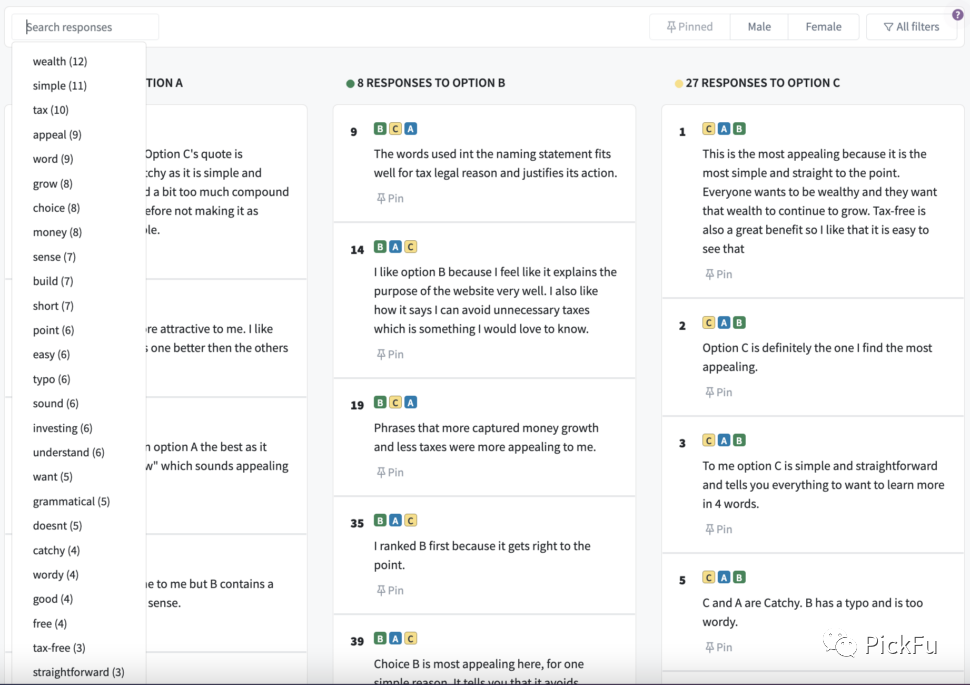Toggle the Male filter
Viewport: 970px width, 685px height.
point(759,27)
